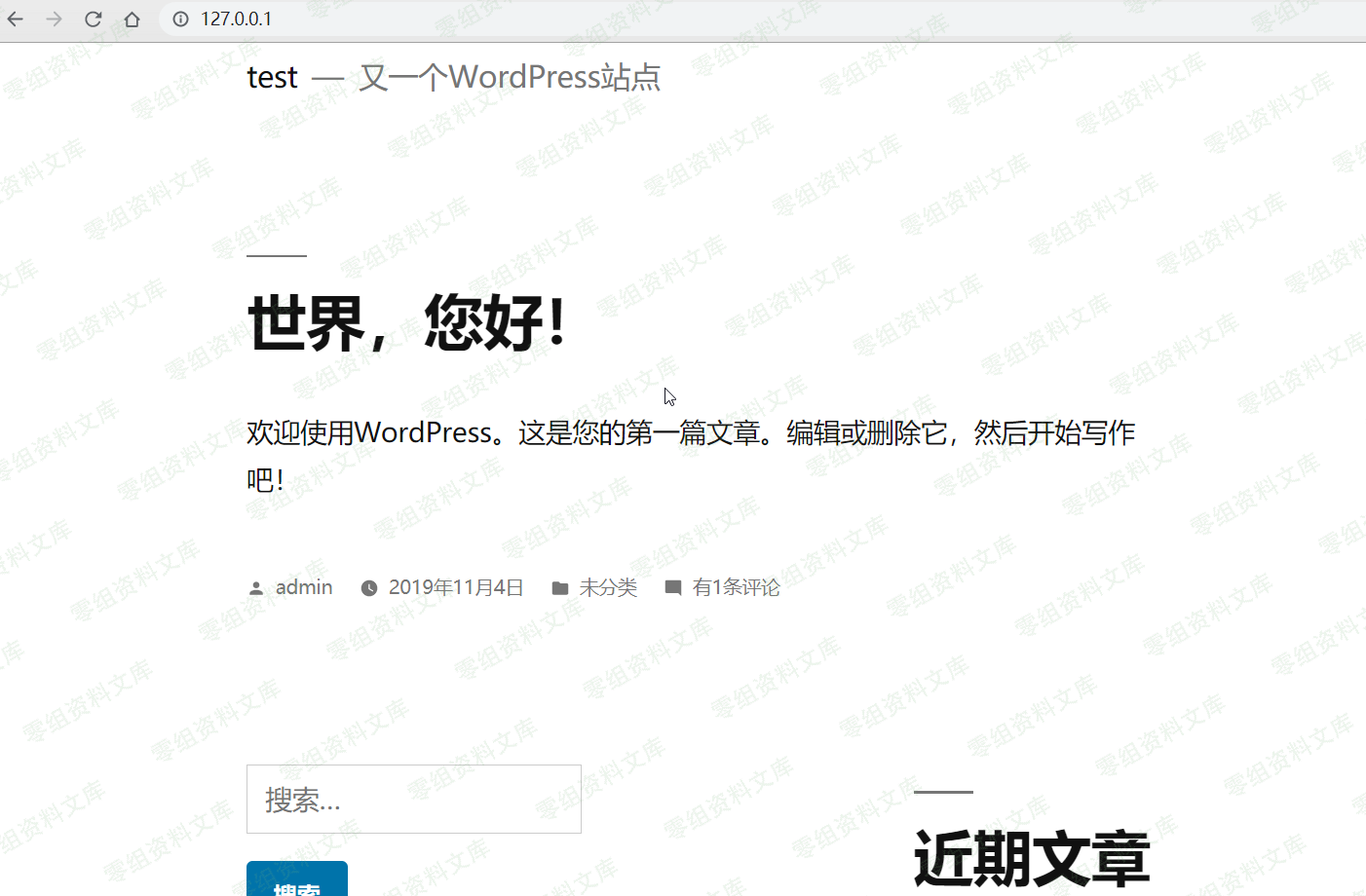Click the folder category icon
The height and width of the screenshot is (896, 1366).
560,588
